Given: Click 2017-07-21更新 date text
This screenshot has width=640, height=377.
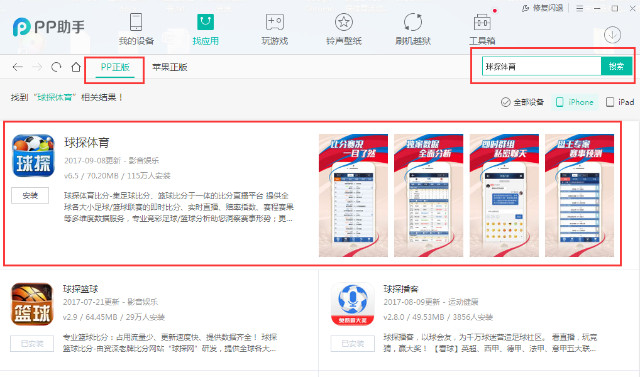Looking at the screenshot, I should click(x=91, y=302).
